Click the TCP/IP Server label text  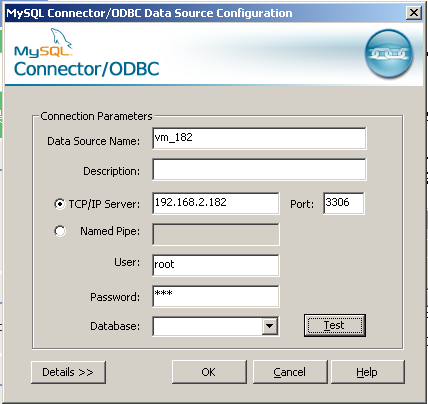(104, 204)
